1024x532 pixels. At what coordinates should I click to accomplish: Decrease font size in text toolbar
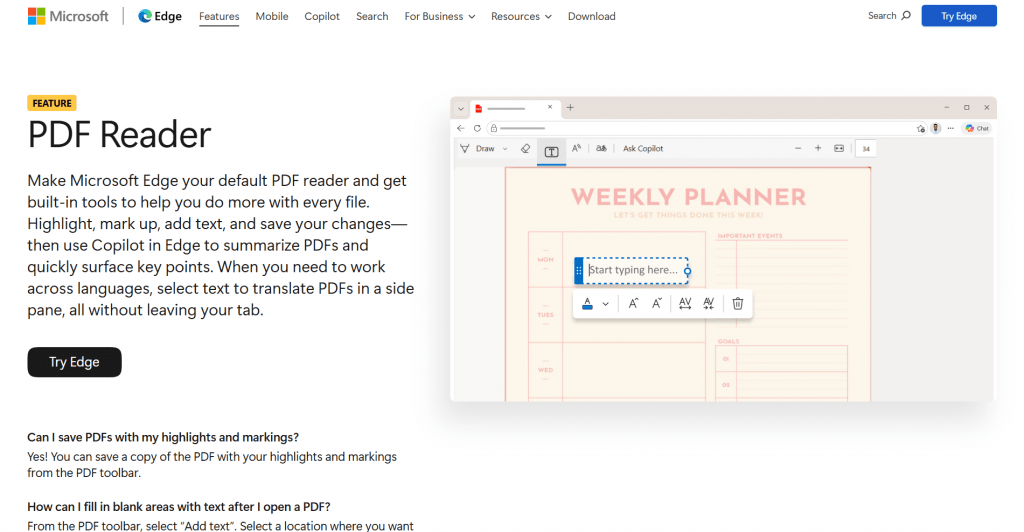click(656, 304)
